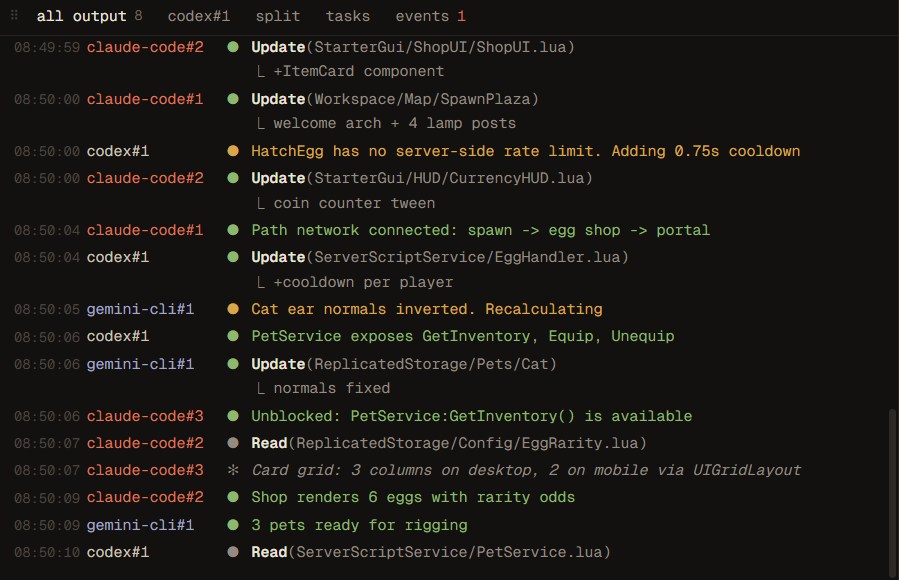This screenshot has width=899, height=580.
Task: Click gemini-cli#1 agent name at 08:50:06
Action: [140, 363]
